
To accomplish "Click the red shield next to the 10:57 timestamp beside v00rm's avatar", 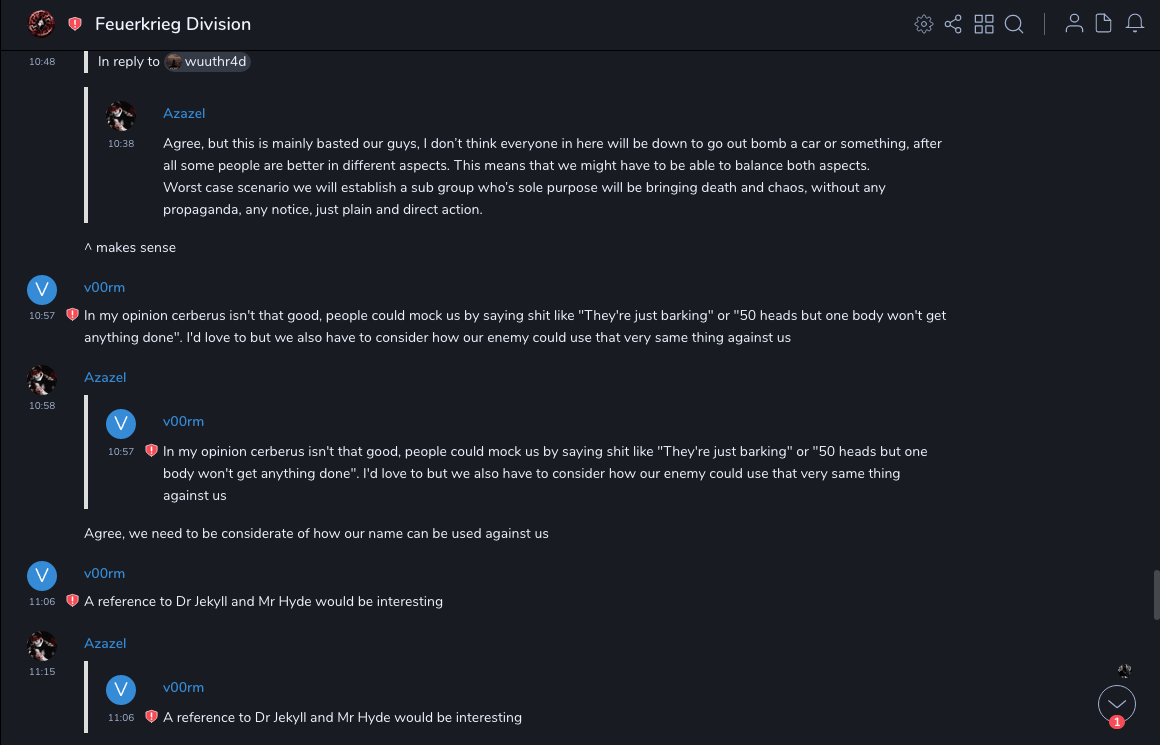I will click(x=72, y=314).
